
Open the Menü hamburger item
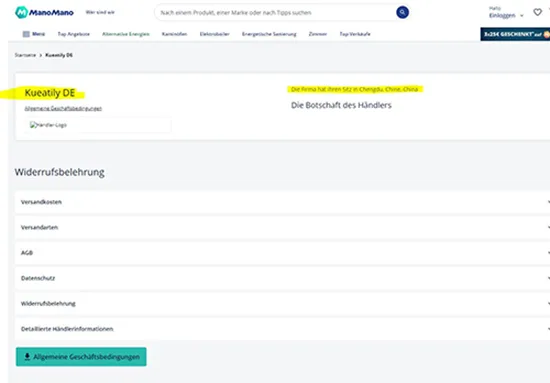point(34,34)
